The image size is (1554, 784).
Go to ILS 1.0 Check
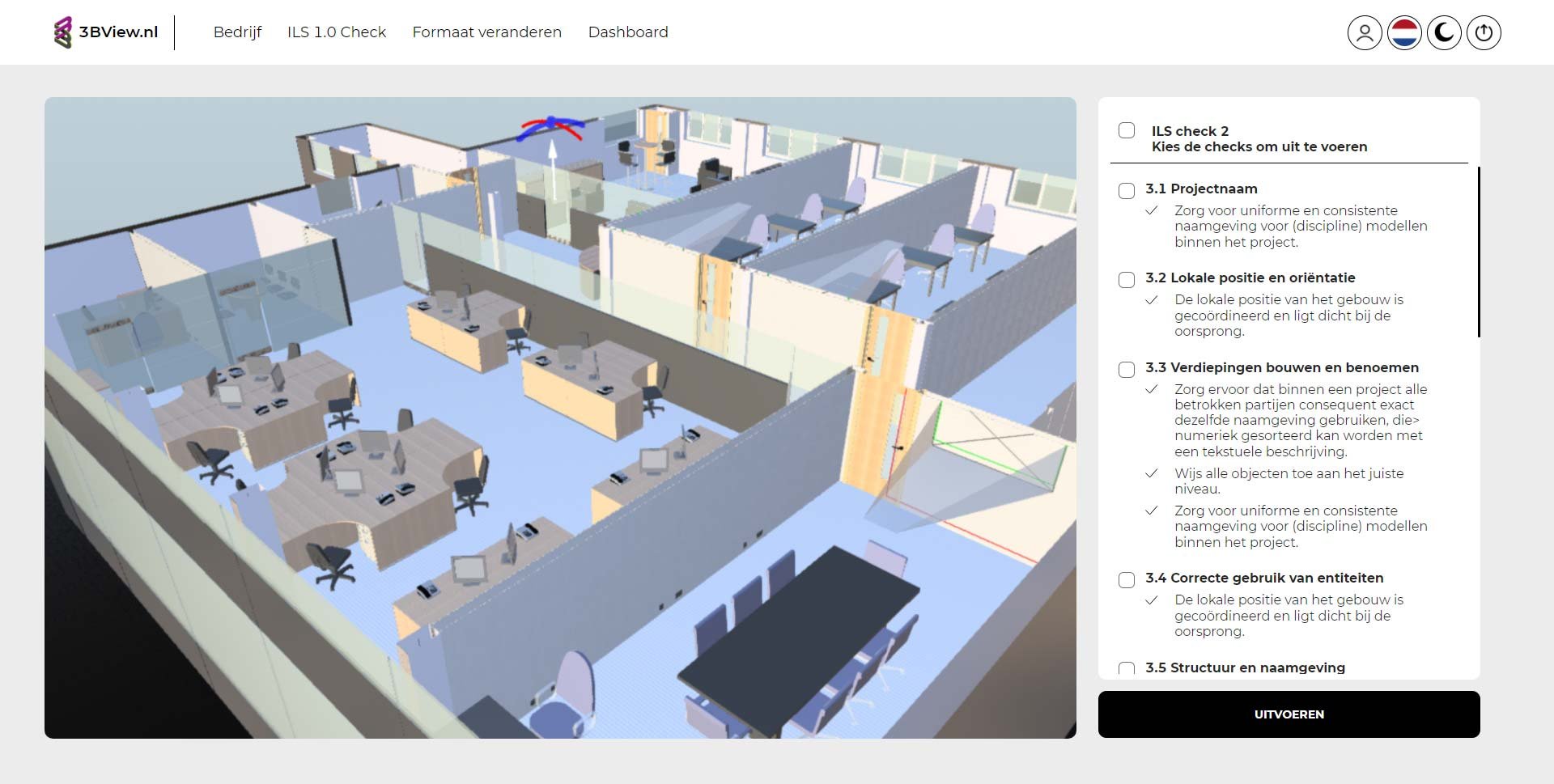[x=336, y=32]
